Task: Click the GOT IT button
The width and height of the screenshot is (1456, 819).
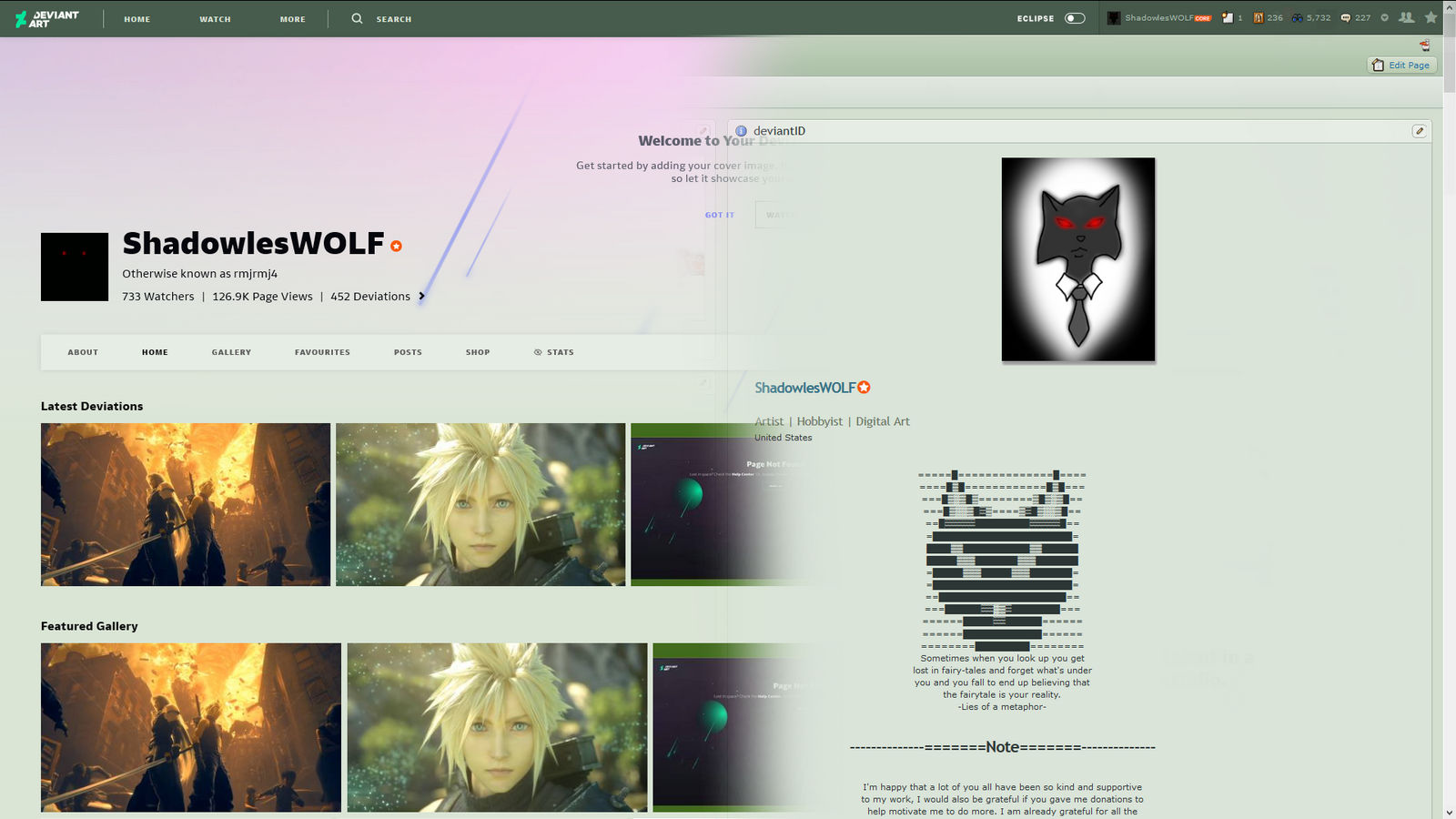Action: tap(720, 215)
